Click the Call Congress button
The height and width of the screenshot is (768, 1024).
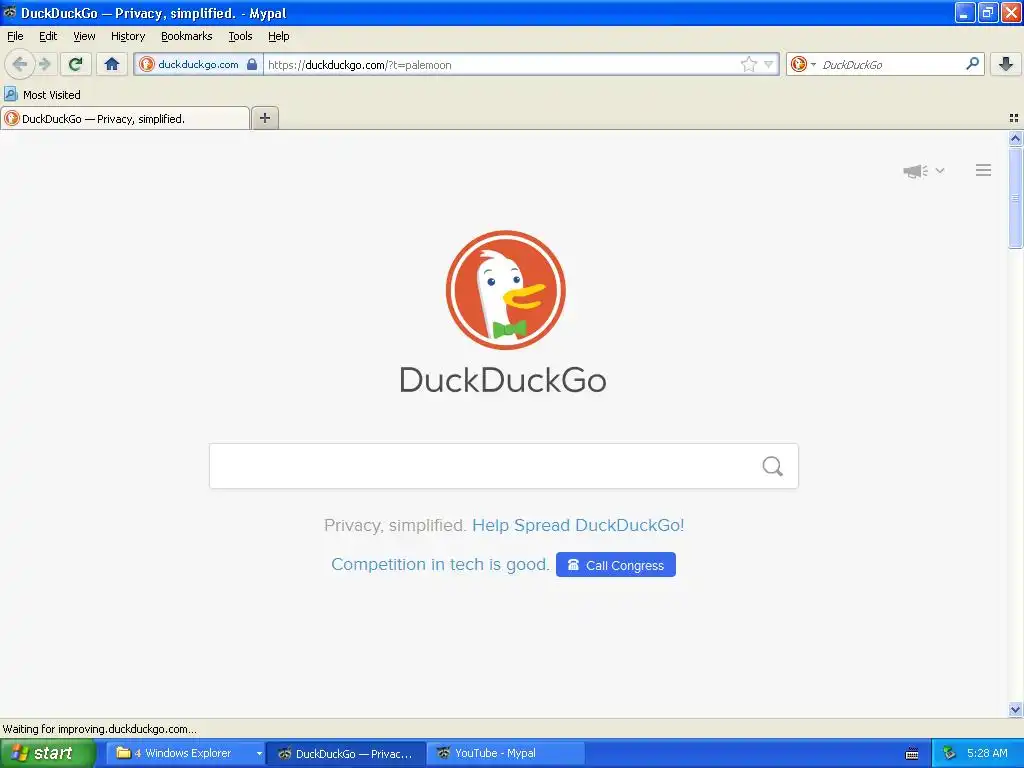[616, 565]
